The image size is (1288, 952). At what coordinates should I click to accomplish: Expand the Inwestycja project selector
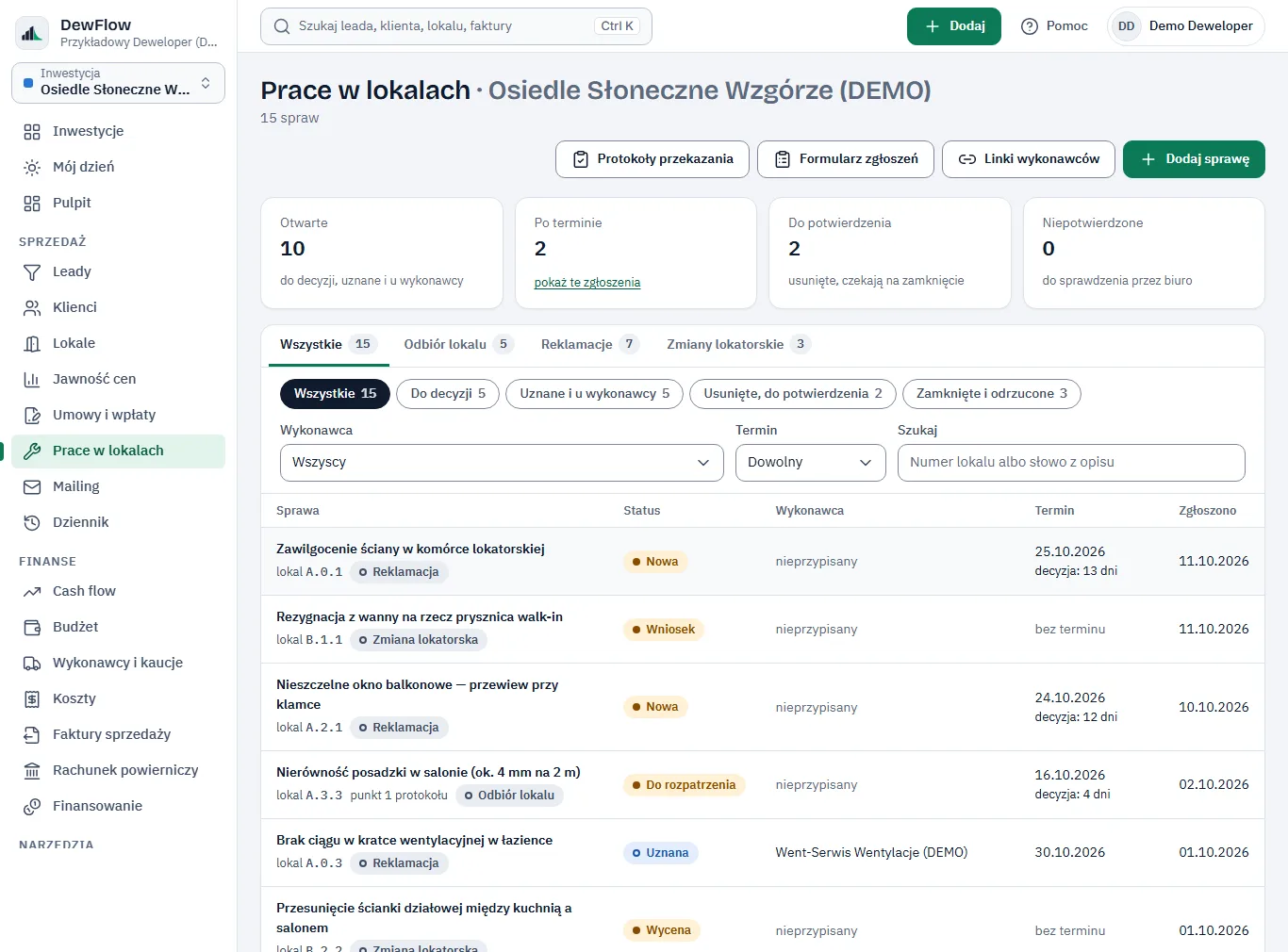(118, 83)
